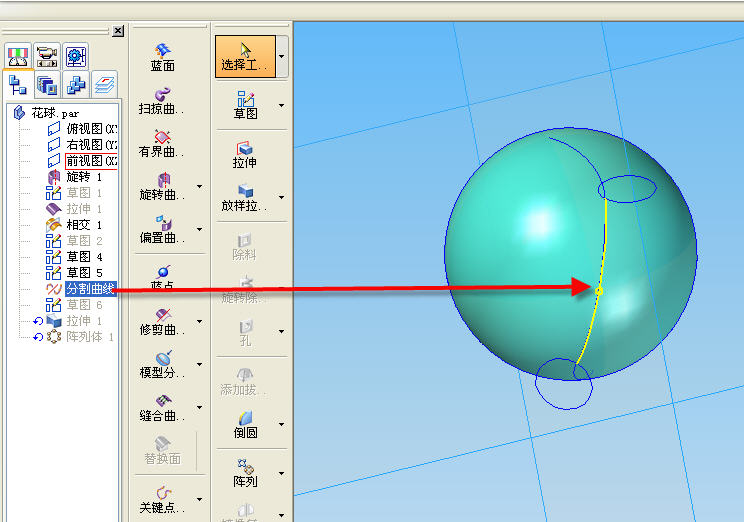744x522 pixels.
Task: Select the 旋转曲 revolved surface tool
Action: coord(162,186)
